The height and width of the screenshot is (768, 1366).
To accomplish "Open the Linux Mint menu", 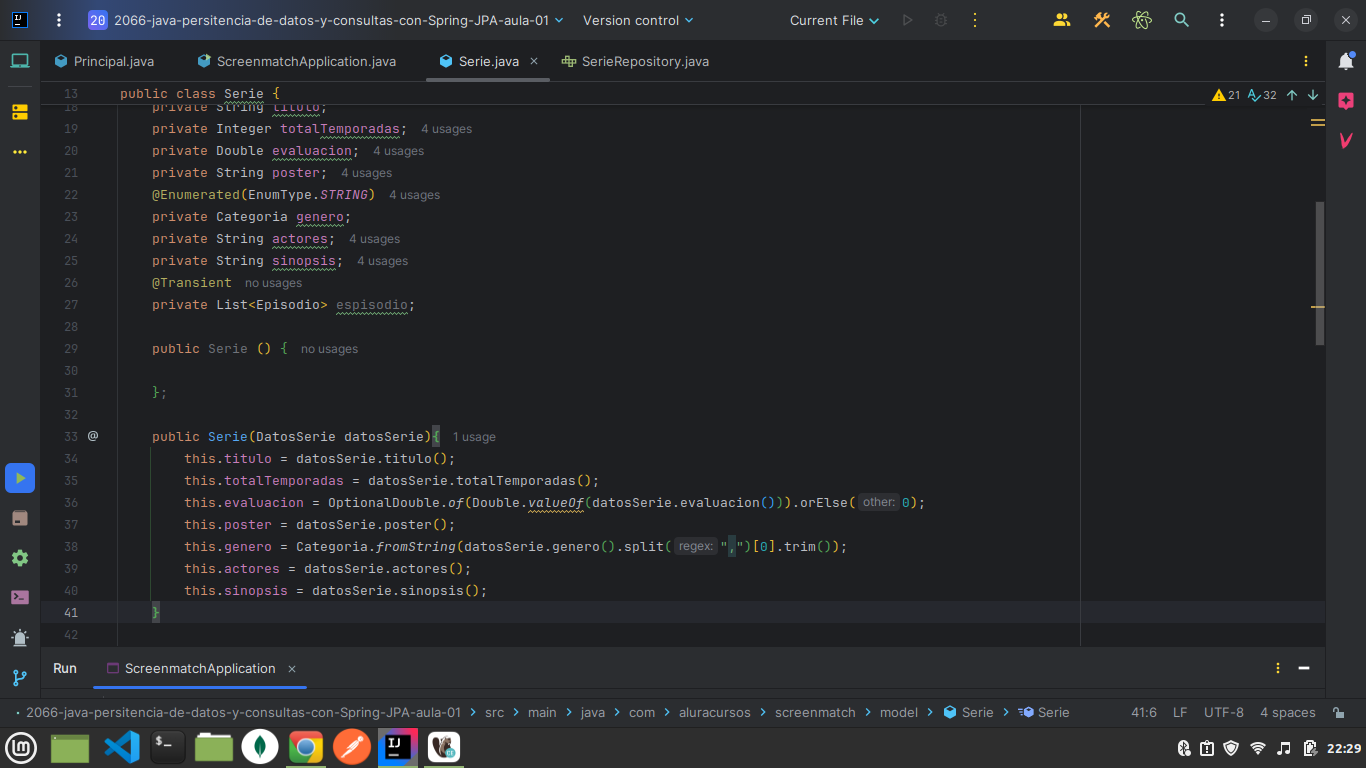I will pyautogui.click(x=21, y=747).
